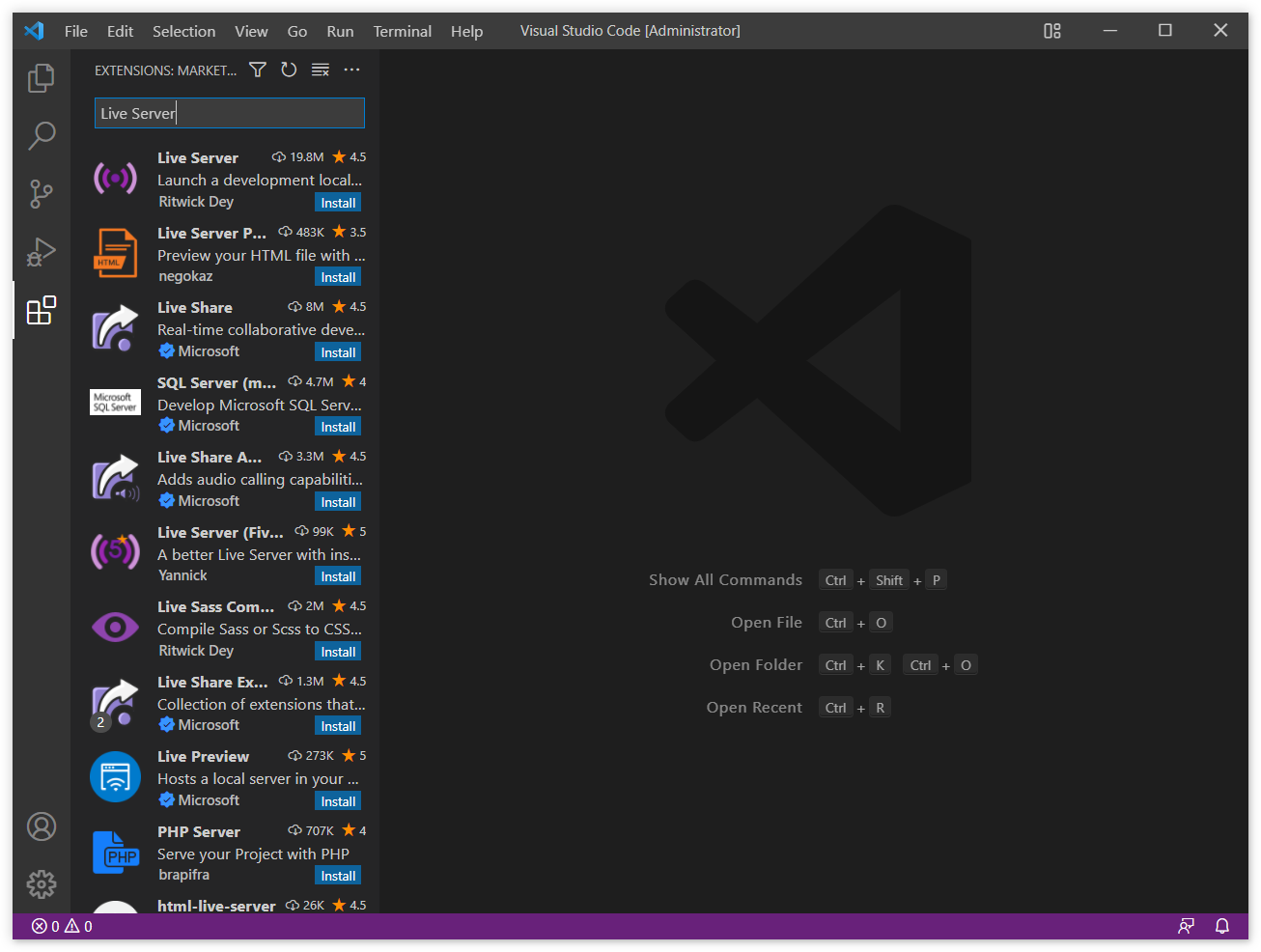Open the Explorer view in activity bar
This screenshot has height=952, width=1261.
(41, 78)
